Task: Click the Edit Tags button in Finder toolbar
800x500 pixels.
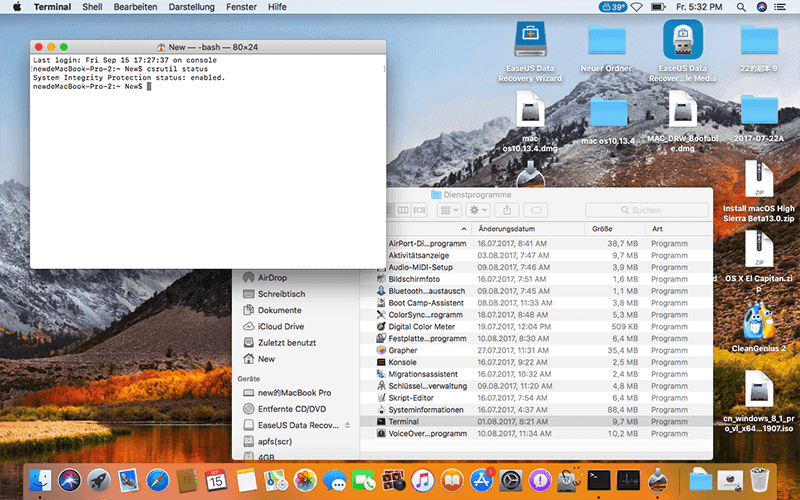Action: tap(536, 210)
